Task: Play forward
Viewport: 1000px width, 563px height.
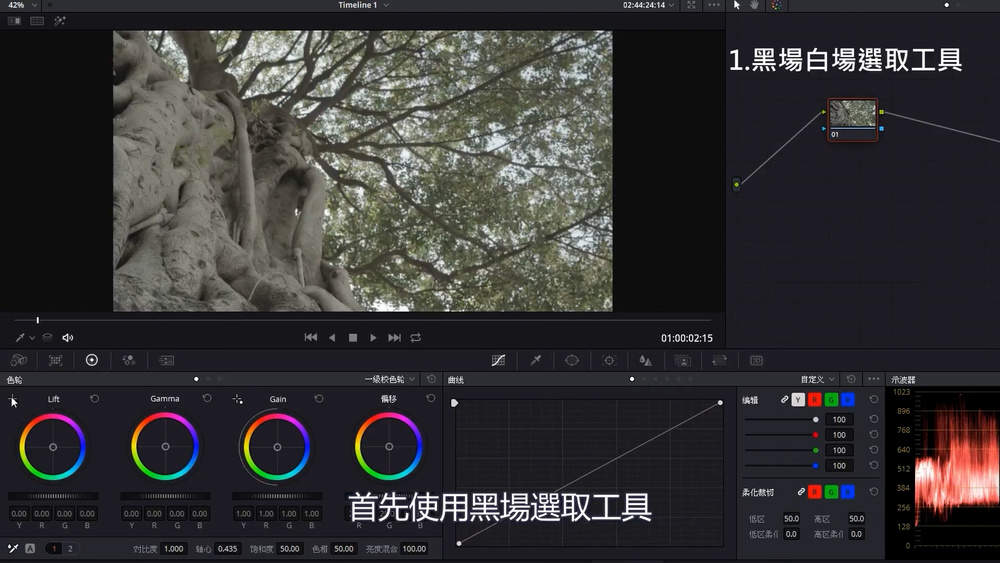Action: pyautogui.click(x=373, y=337)
